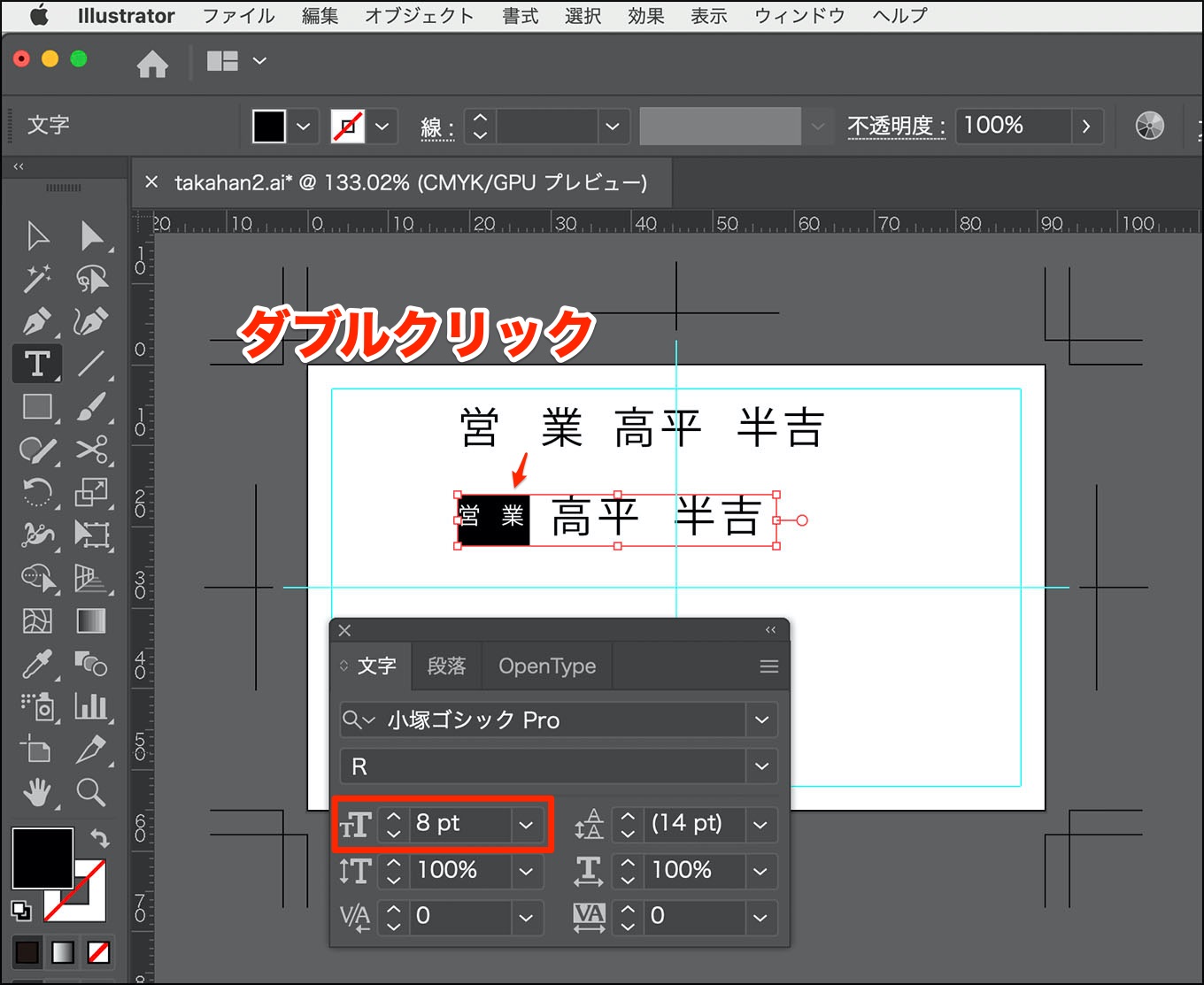Select the Type tool

[x=37, y=364]
